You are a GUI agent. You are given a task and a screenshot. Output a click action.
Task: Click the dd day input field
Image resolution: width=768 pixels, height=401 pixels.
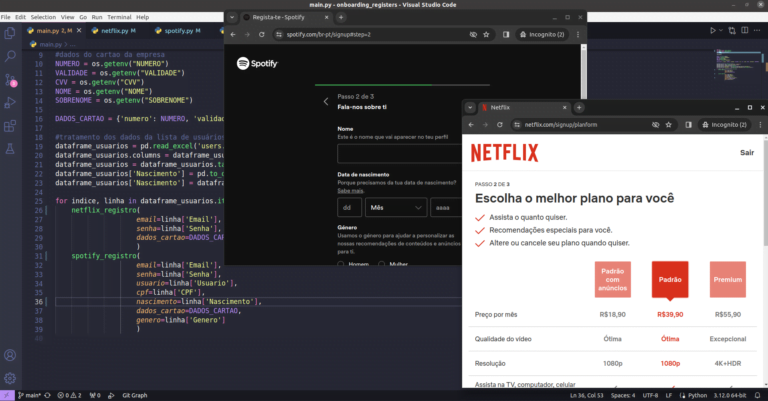pos(349,208)
